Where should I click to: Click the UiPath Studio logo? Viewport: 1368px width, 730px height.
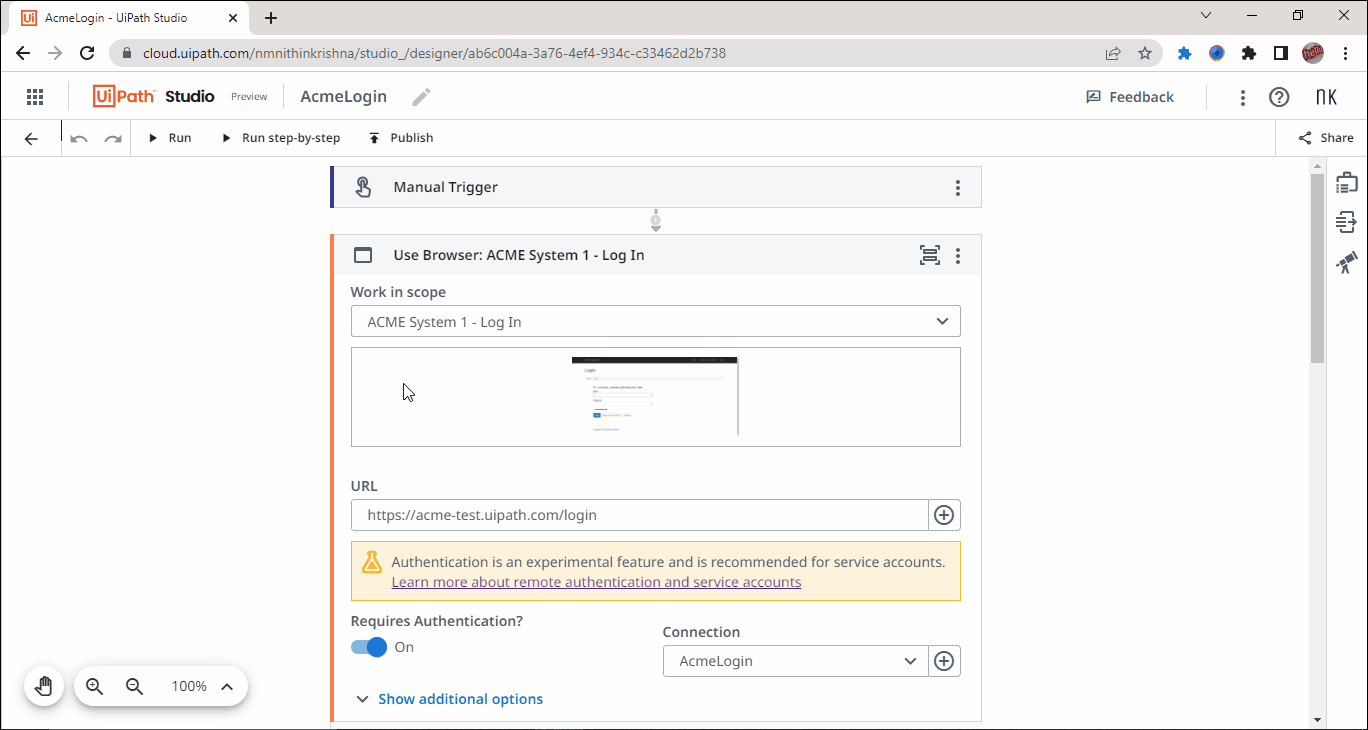153,96
